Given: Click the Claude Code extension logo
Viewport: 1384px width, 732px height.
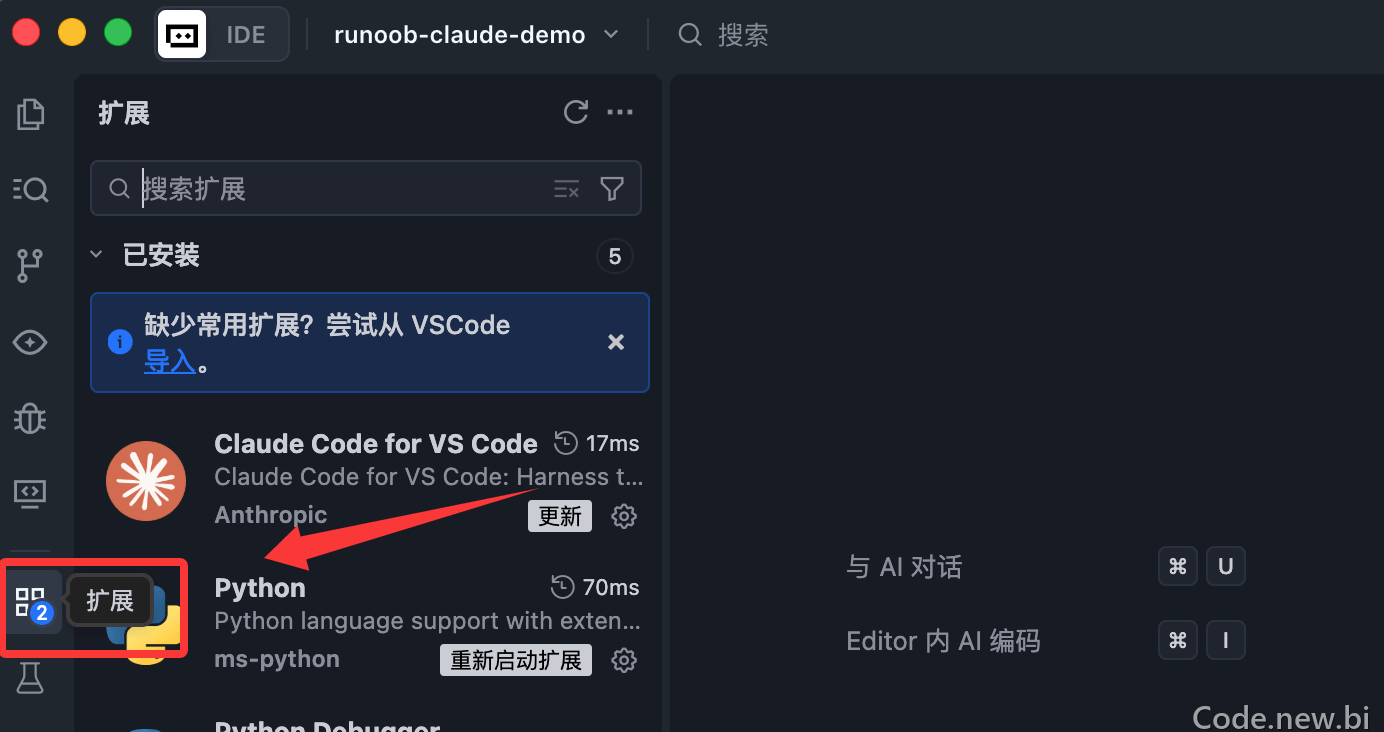Looking at the screenshot, I should pyautogui.click(x=146, y=480).
